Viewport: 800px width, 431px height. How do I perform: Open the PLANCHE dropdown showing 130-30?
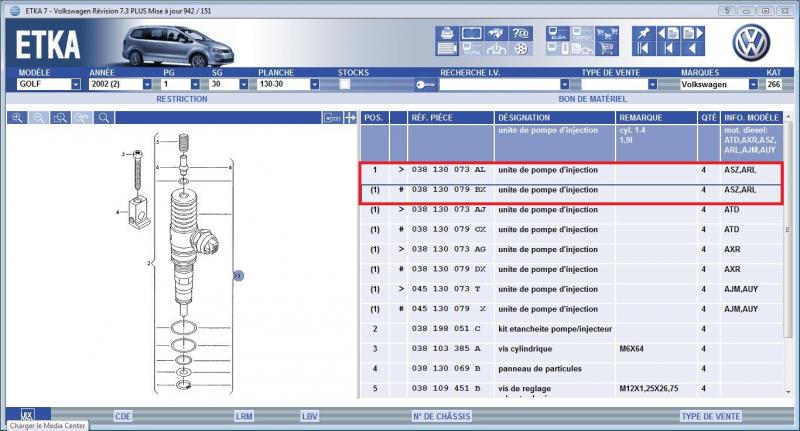coord(314,84)
